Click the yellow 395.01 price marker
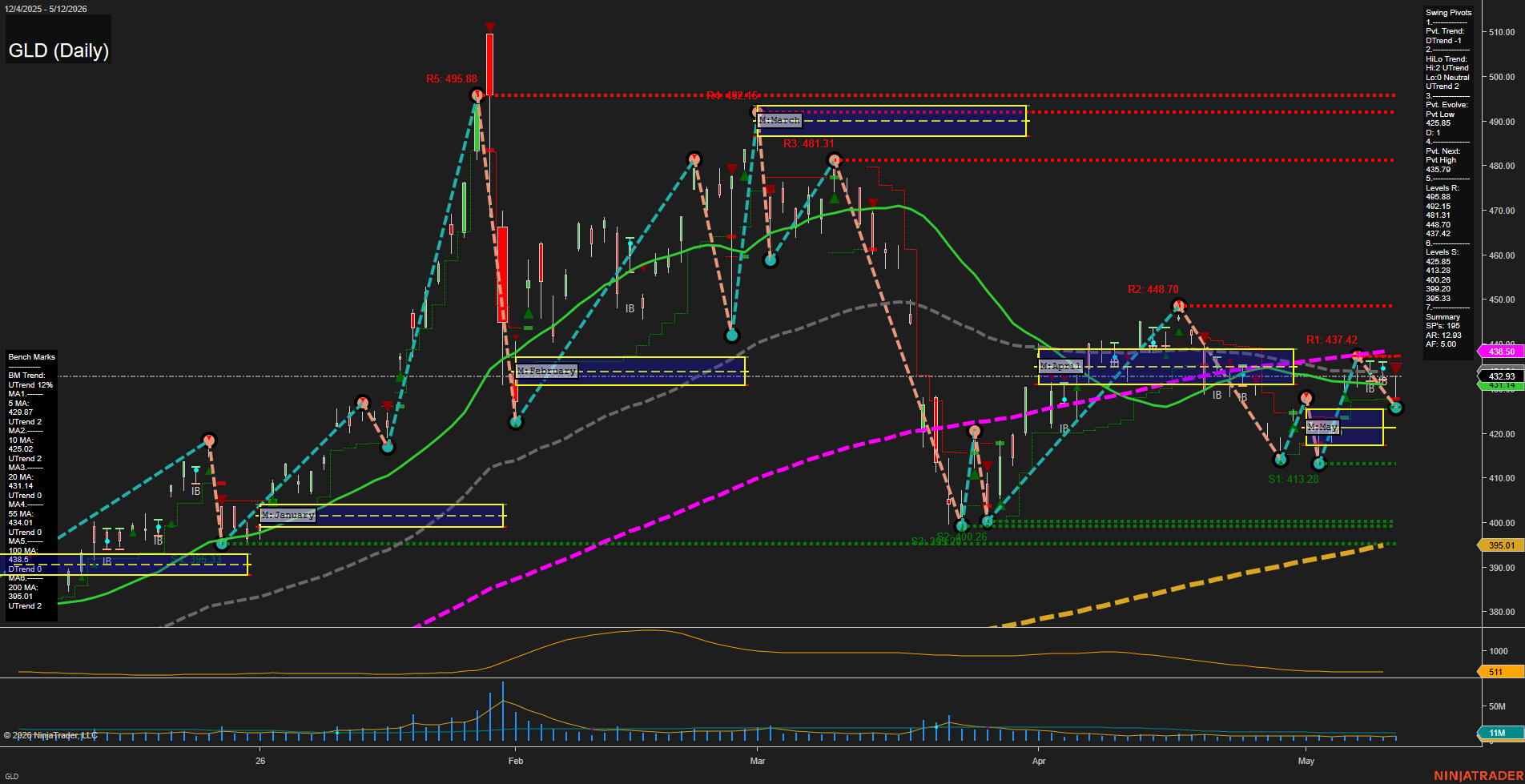 1501,545
